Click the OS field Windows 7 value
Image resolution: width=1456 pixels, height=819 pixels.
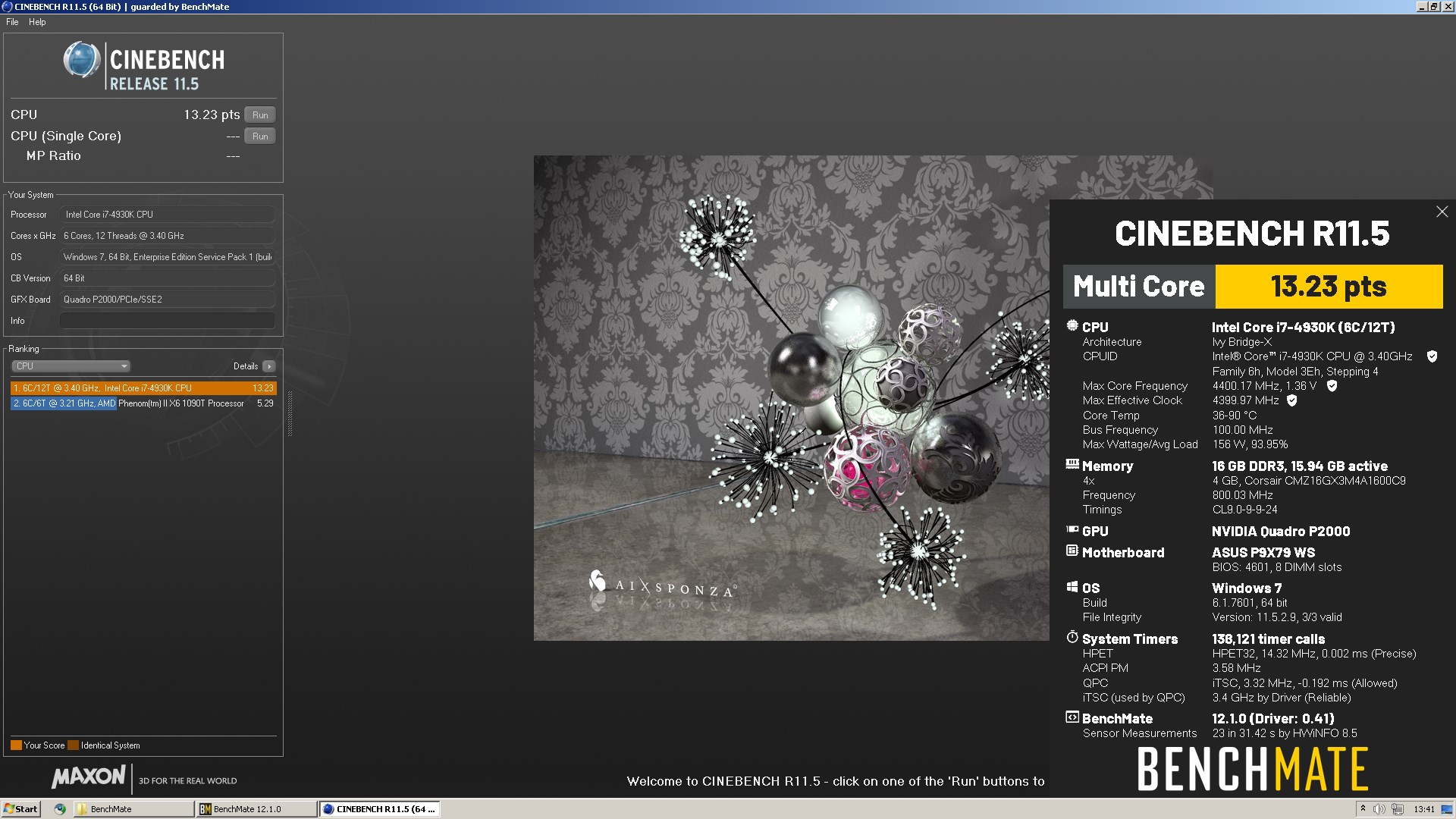(x=167, y=257)
